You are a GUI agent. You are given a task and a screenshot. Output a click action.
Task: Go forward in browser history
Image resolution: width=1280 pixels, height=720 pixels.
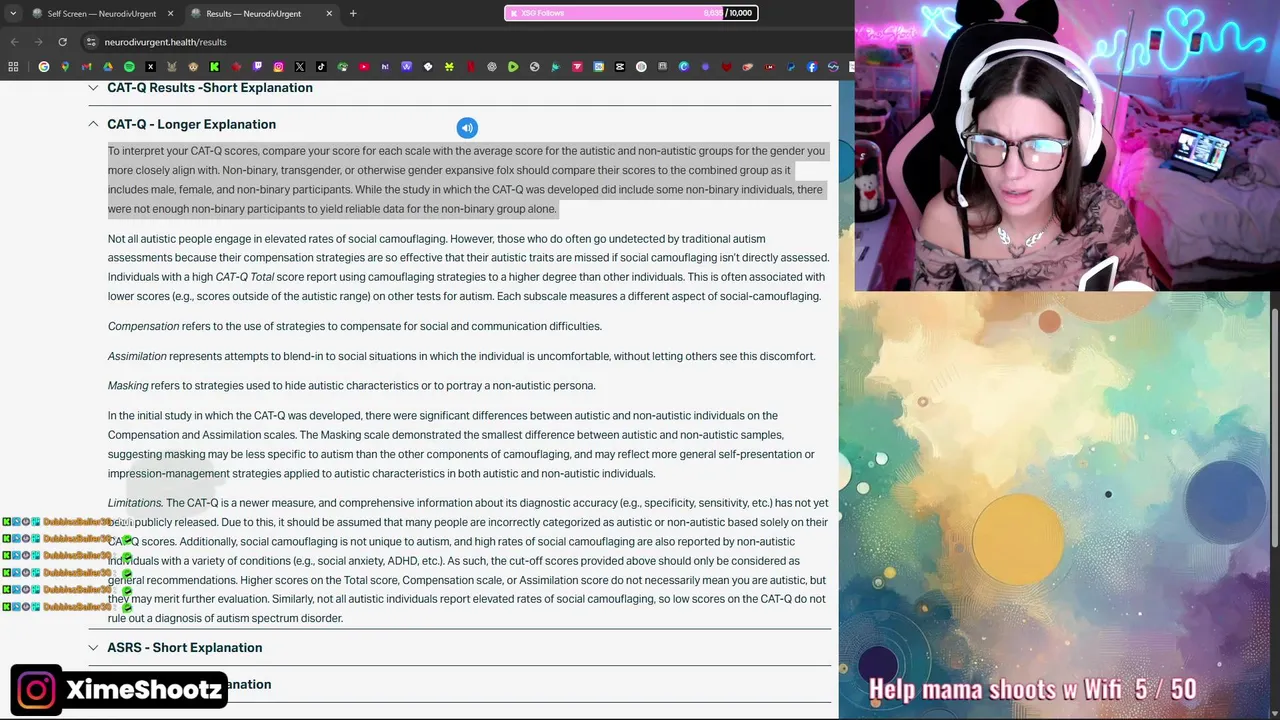click(38, 42)
